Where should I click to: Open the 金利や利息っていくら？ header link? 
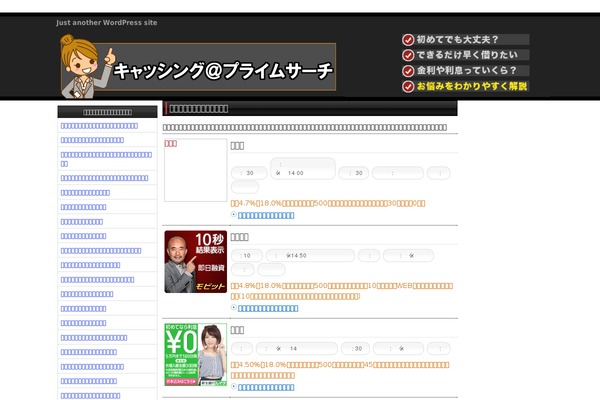pyautogui.click(x=465, y=71)
